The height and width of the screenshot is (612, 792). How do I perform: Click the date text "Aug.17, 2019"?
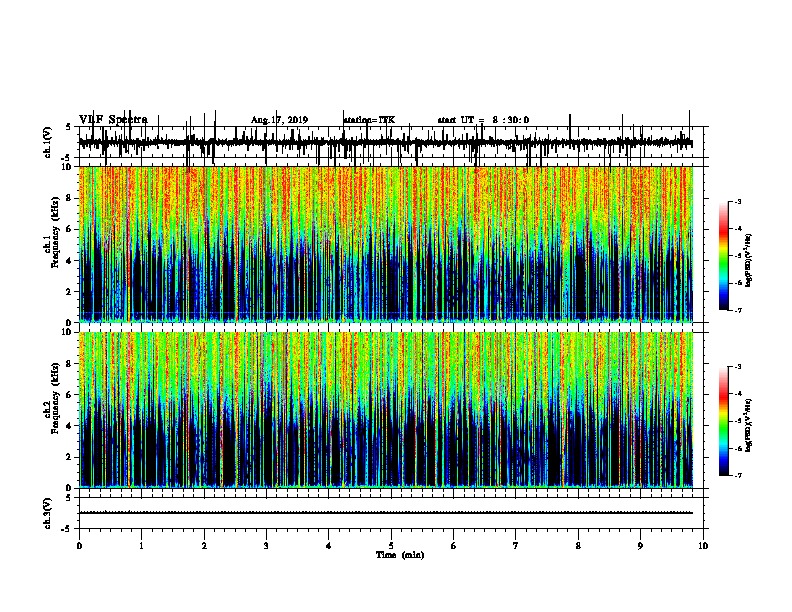pos(279,120)
